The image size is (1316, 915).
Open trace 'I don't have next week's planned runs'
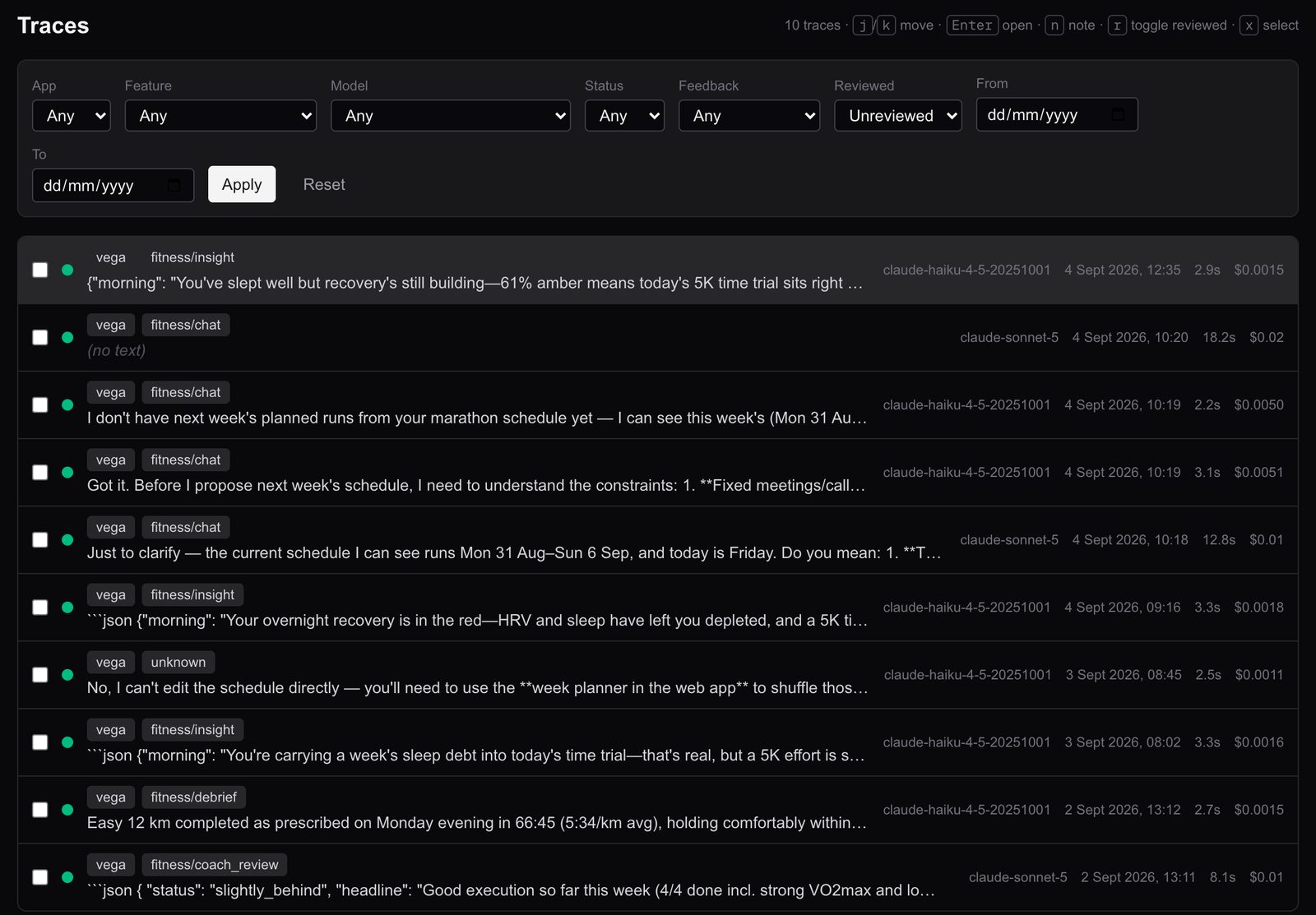click(477, 418)
